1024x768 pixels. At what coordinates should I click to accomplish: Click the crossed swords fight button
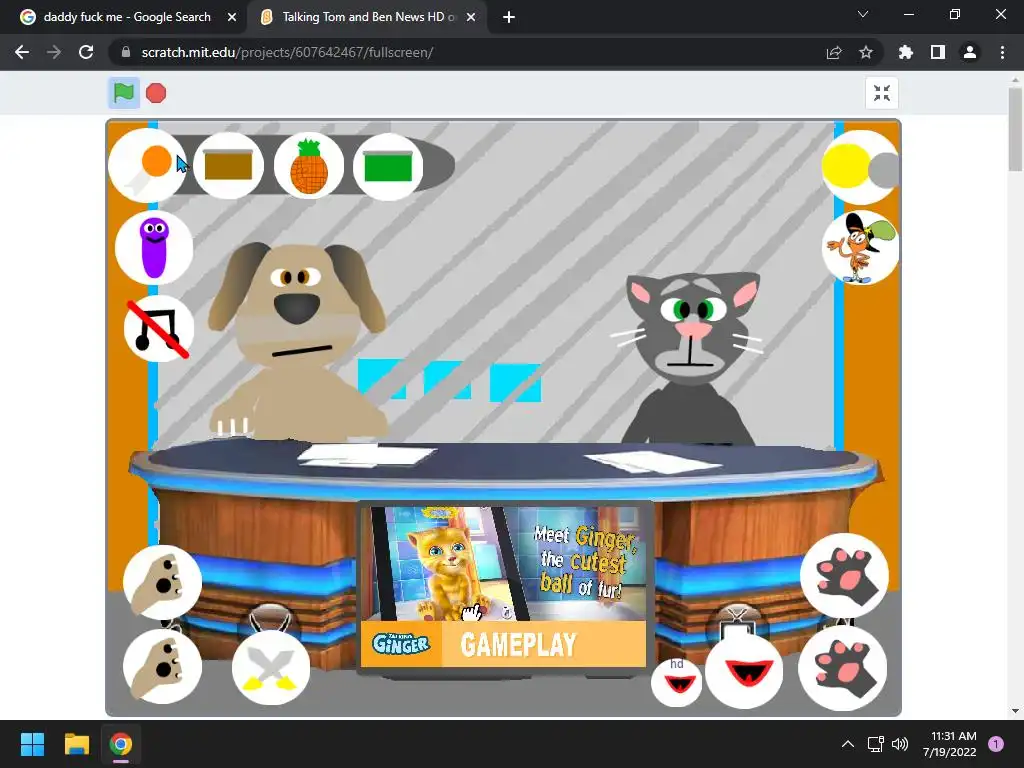pos(270,667)
